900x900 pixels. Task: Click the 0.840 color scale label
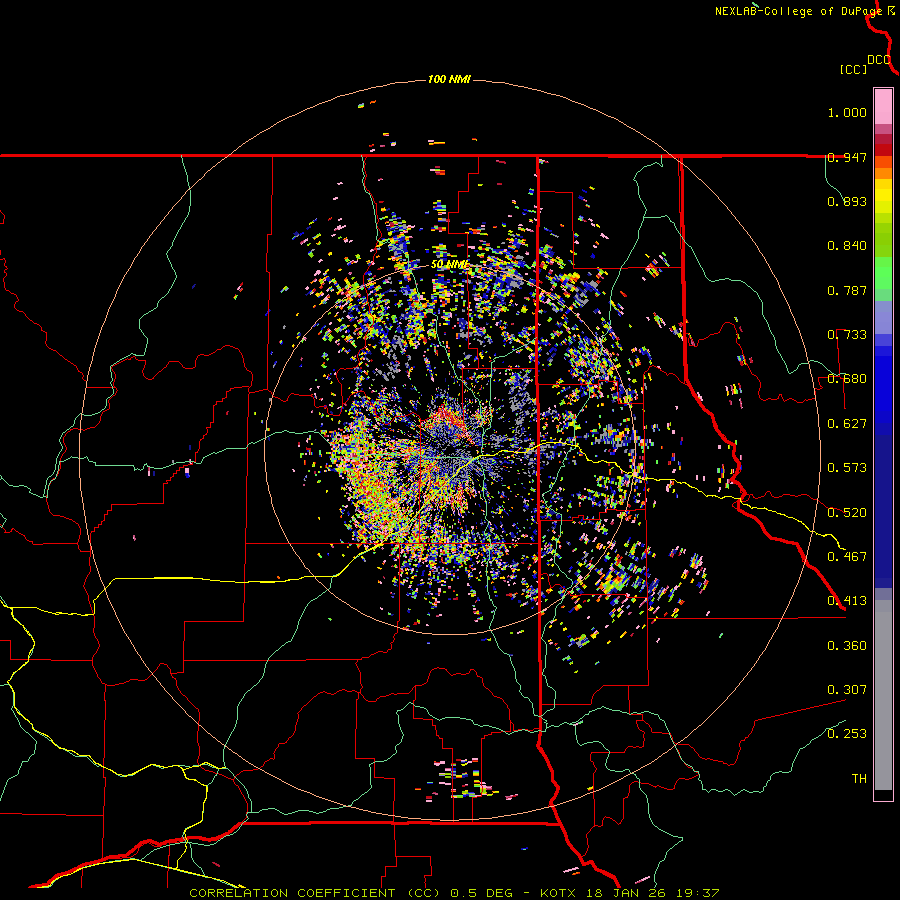click(x=847, y=246)
